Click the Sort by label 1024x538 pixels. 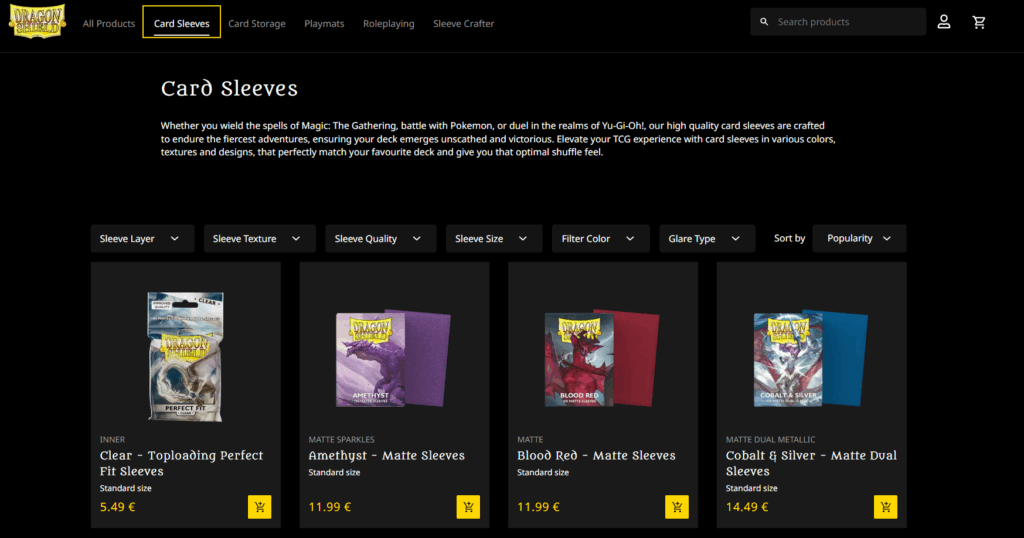pyautogui.click(x=790, y=238)
